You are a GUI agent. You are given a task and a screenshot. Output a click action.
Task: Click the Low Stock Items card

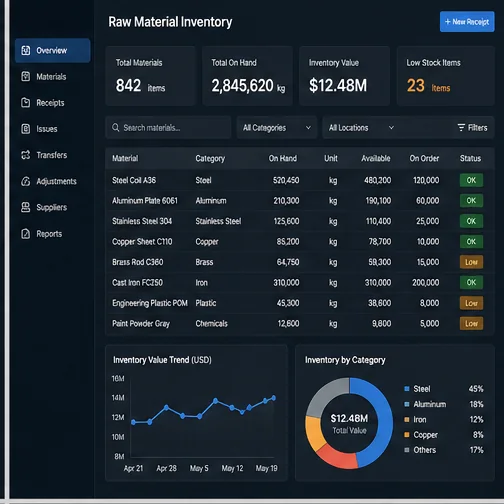click(x=446, y=76)
